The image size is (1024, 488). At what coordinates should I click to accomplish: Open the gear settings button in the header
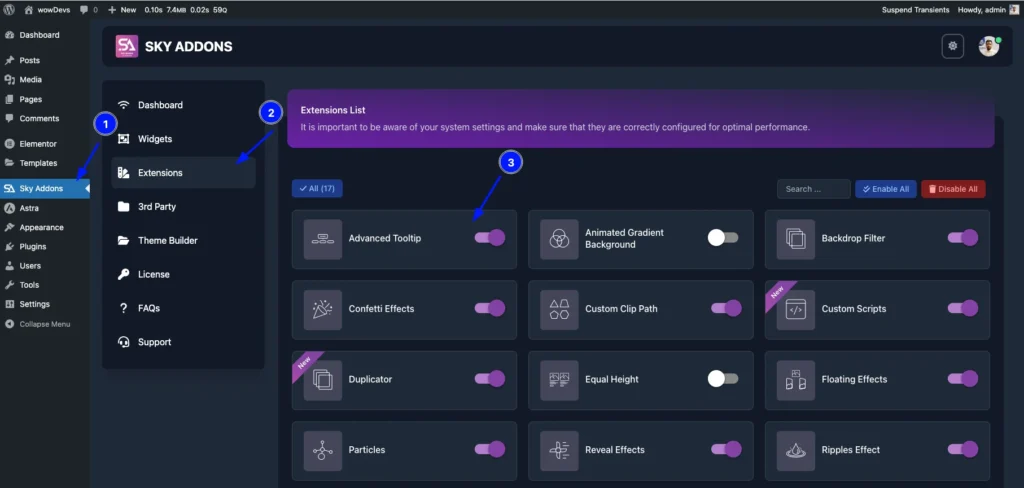[952, 46]
